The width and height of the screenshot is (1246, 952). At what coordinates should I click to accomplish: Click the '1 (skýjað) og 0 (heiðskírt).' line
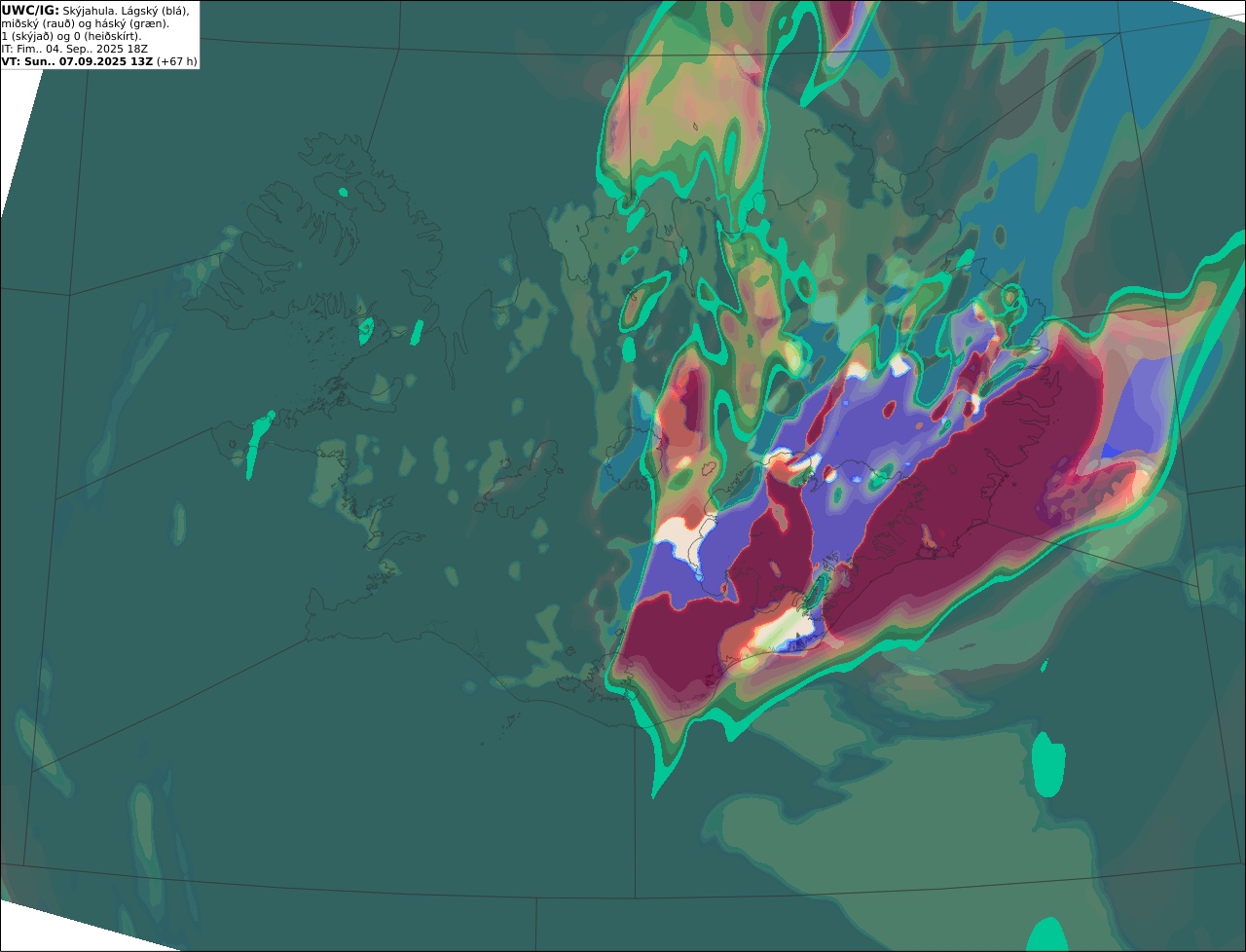71,36
